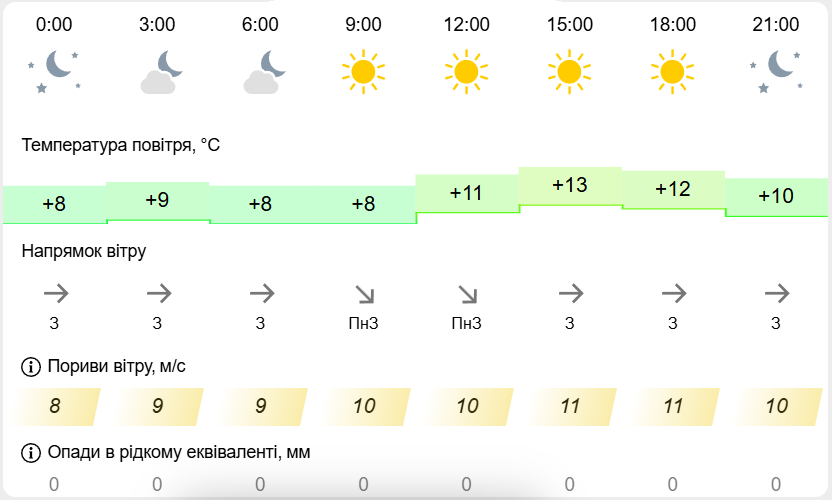Click the sun icon at 15:00
The width and height of the screenshot is (832, 500).
[x=569, y=72]
